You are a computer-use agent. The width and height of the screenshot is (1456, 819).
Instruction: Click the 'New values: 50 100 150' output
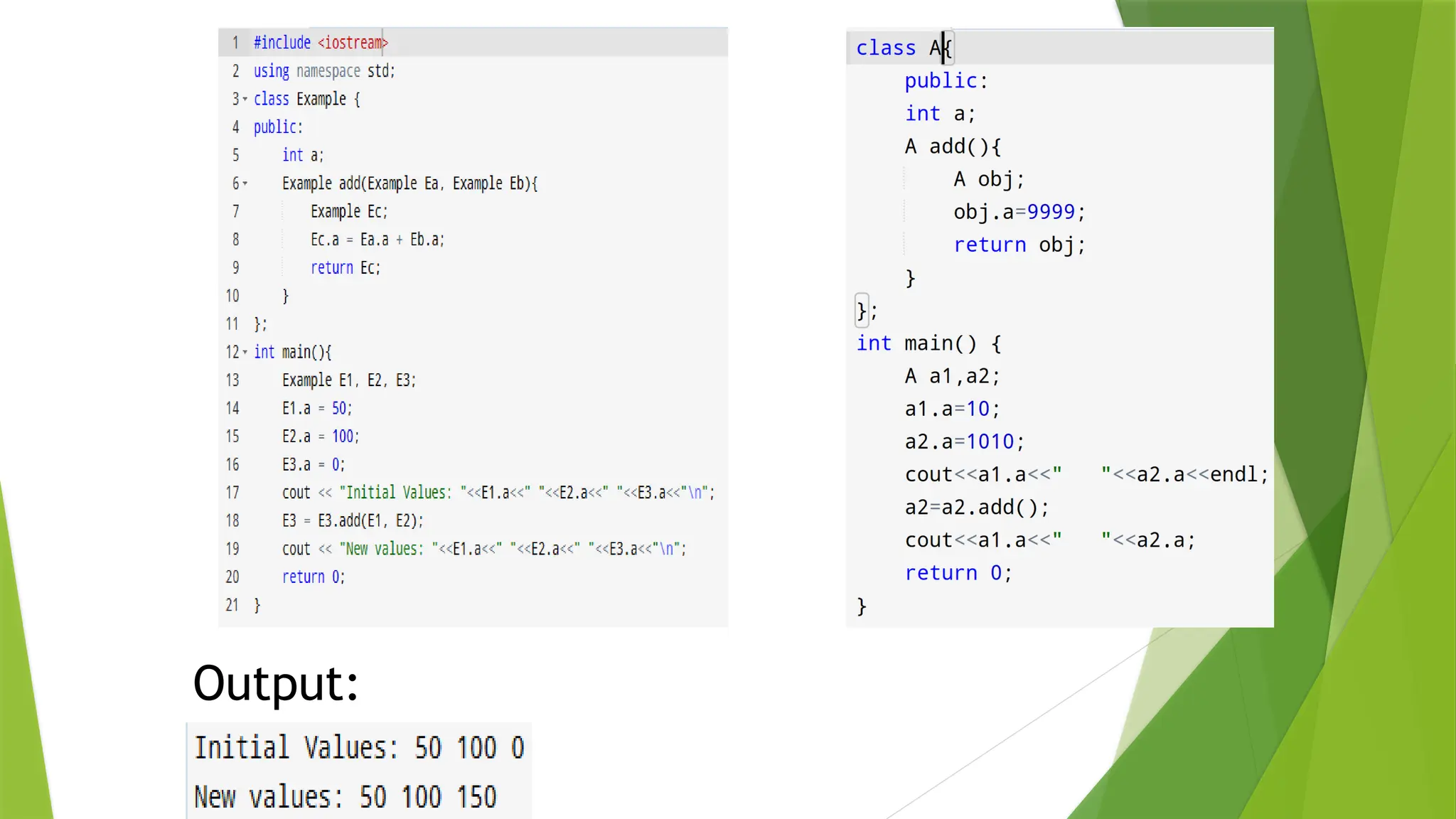[346, 797]
